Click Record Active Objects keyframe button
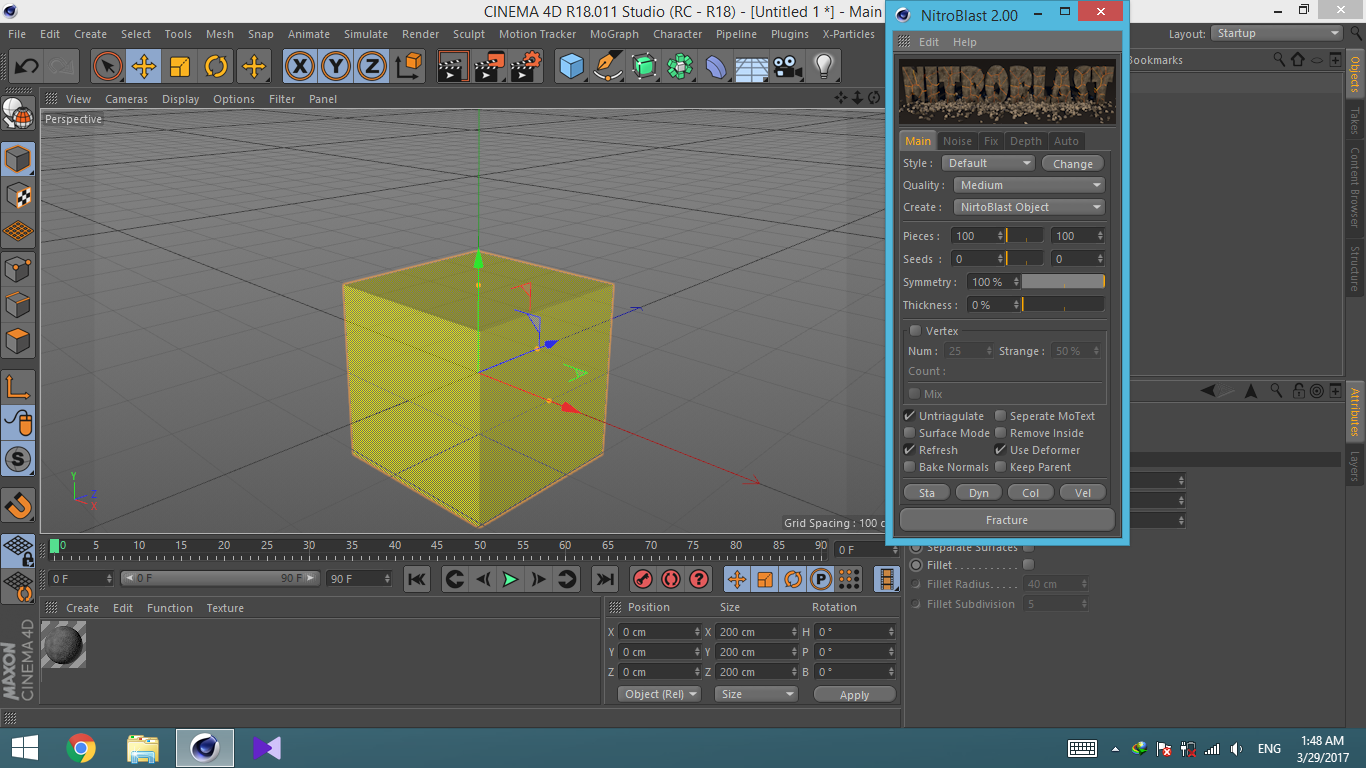 (643, 579)
